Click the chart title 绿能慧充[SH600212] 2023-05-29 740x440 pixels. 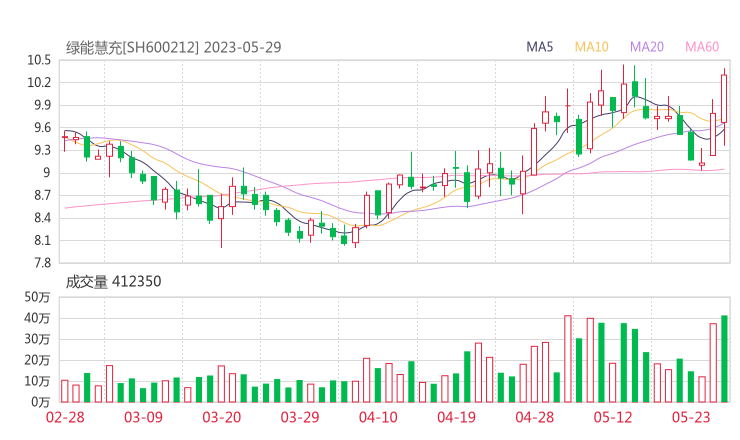click(x=173, y=48)
